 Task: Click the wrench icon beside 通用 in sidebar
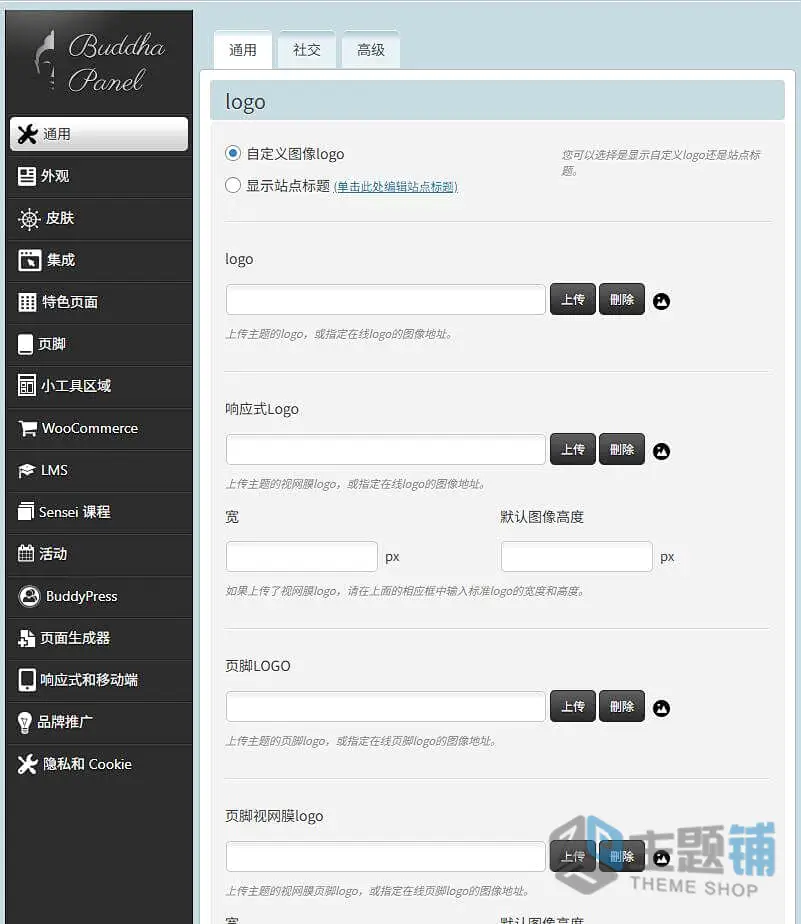coord(28,134)
